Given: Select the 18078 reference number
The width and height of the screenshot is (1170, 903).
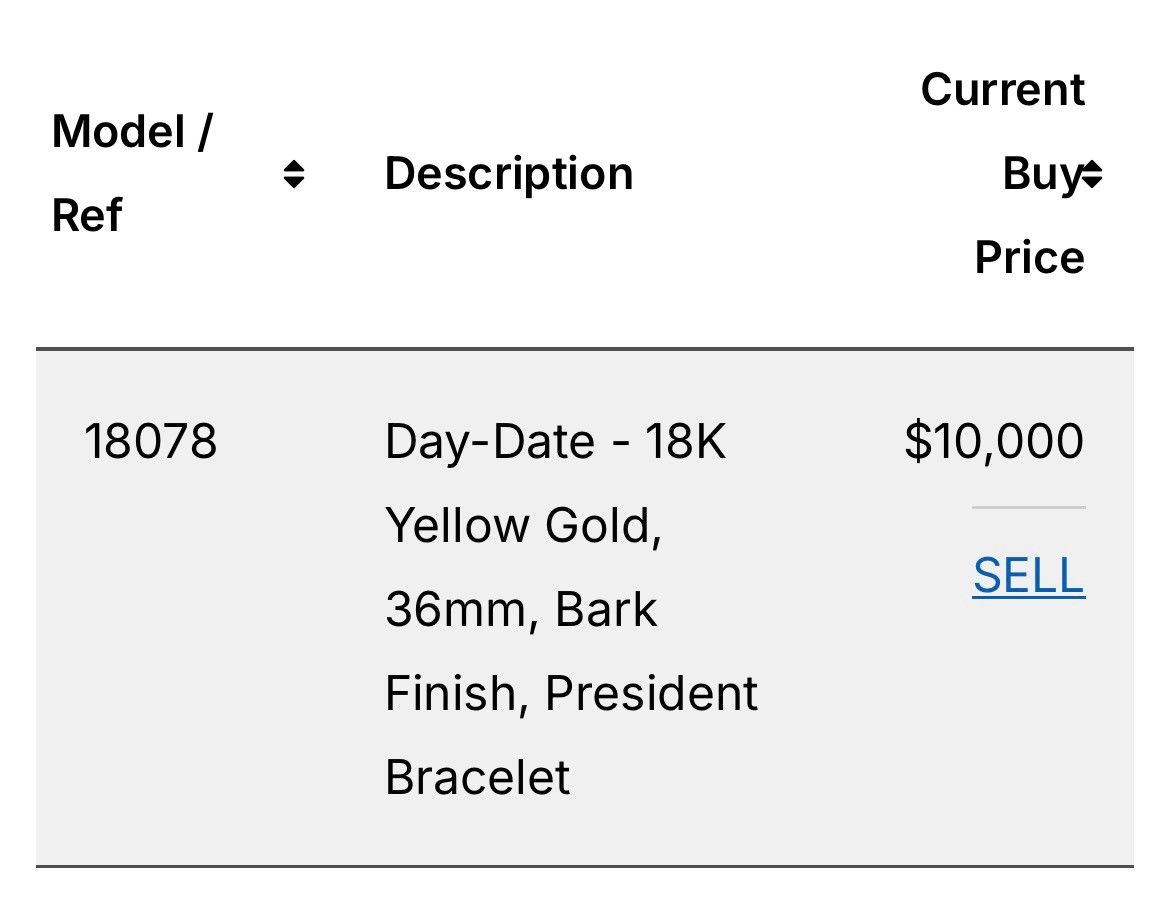Looking at the screenshot, I should (150, 441).
